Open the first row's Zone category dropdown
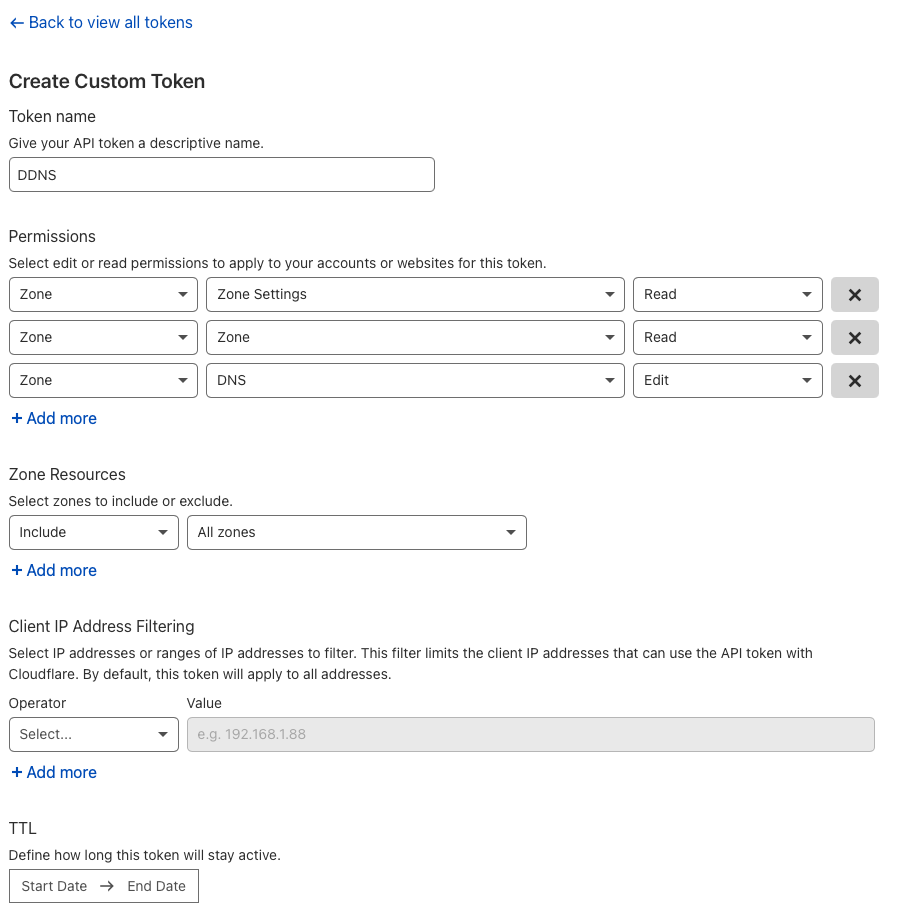Screen dimensions: 900x913 (103, 295)
